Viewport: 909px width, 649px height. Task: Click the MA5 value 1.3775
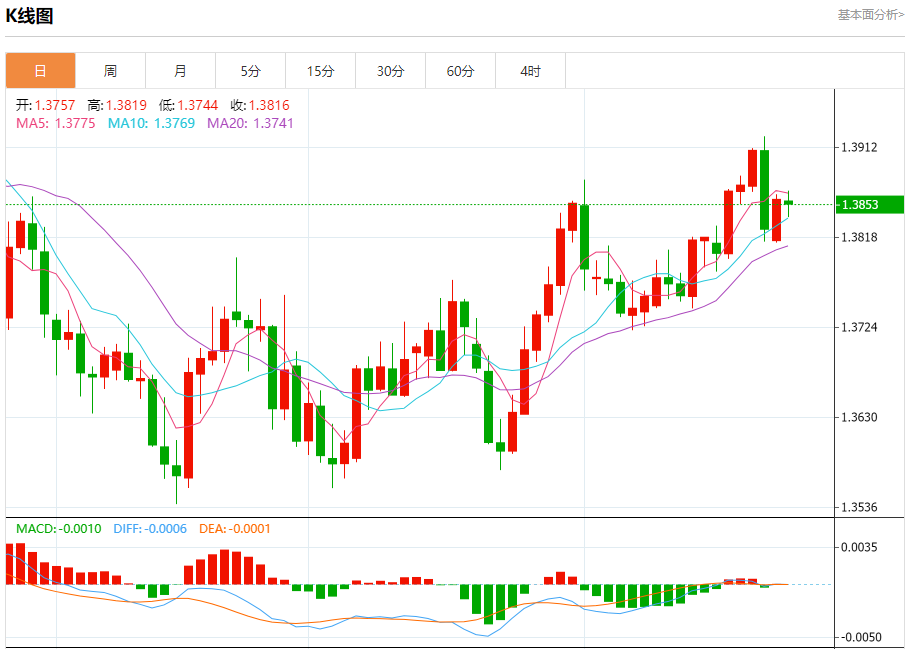tap(75, 123)
